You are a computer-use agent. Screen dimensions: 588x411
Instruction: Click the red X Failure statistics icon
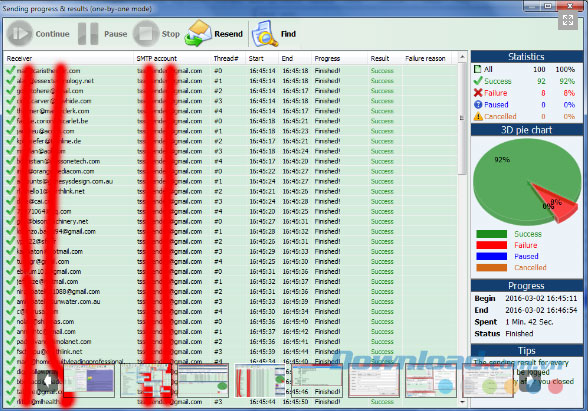478,93
